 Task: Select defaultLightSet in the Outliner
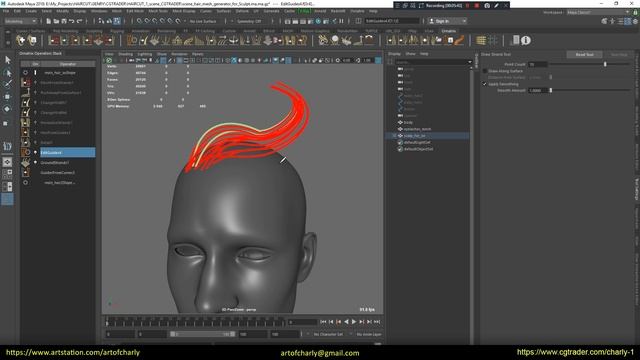pos(417,142)
